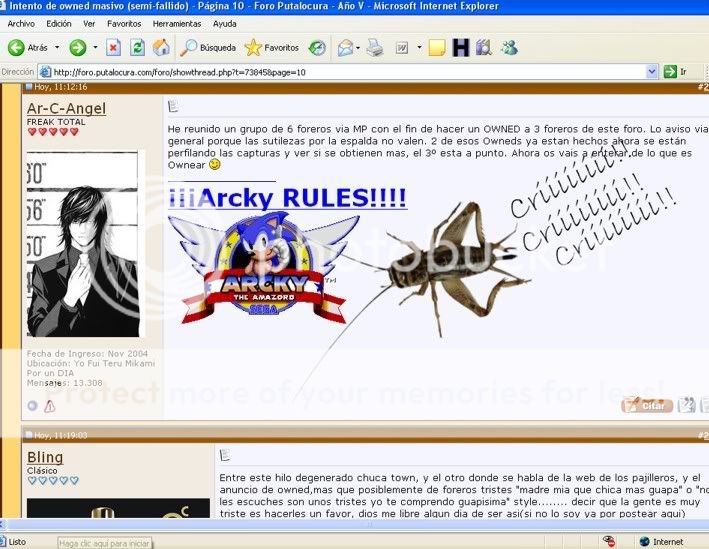Open the Archivo menu
This screenshot has height=549, width=709.
[x=21, y=24]
